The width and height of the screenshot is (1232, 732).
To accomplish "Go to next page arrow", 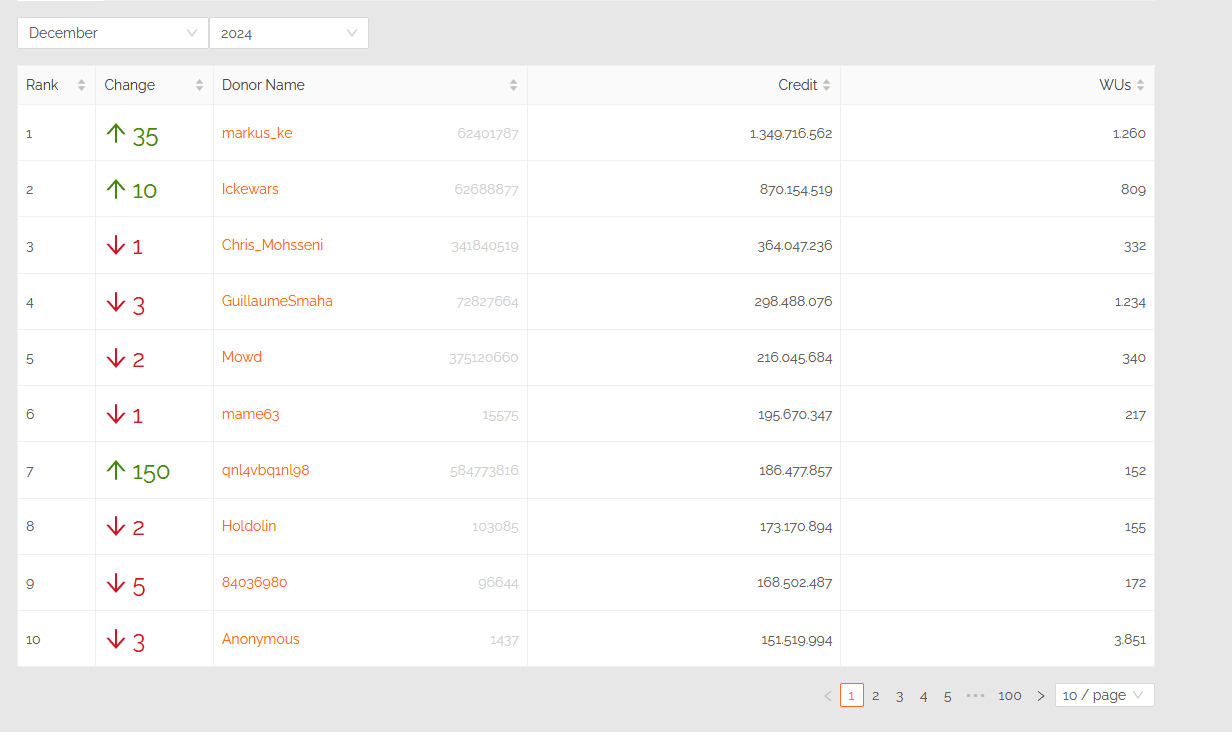I will pyautogui.click(x=1041, y=695).
